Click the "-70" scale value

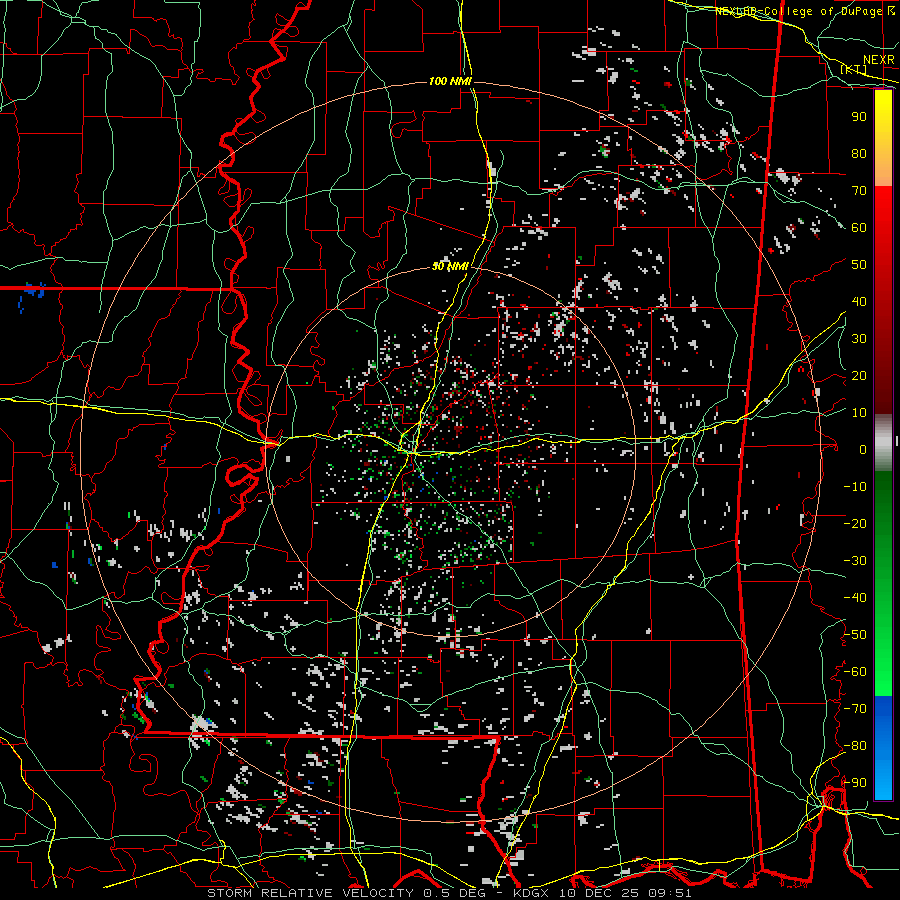tap(855, 709)
